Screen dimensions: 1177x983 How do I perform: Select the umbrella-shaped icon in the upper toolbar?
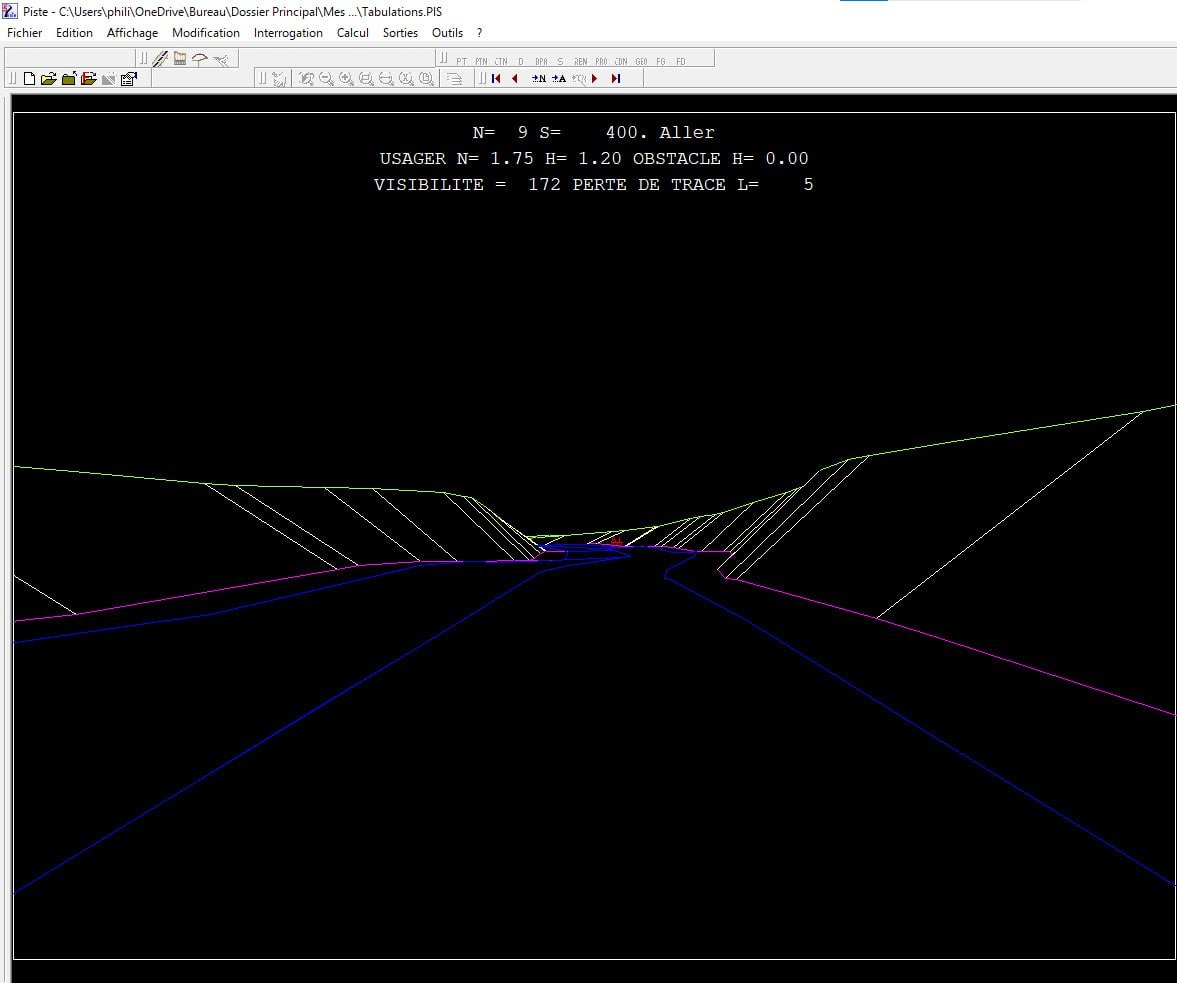coord(200,59)
